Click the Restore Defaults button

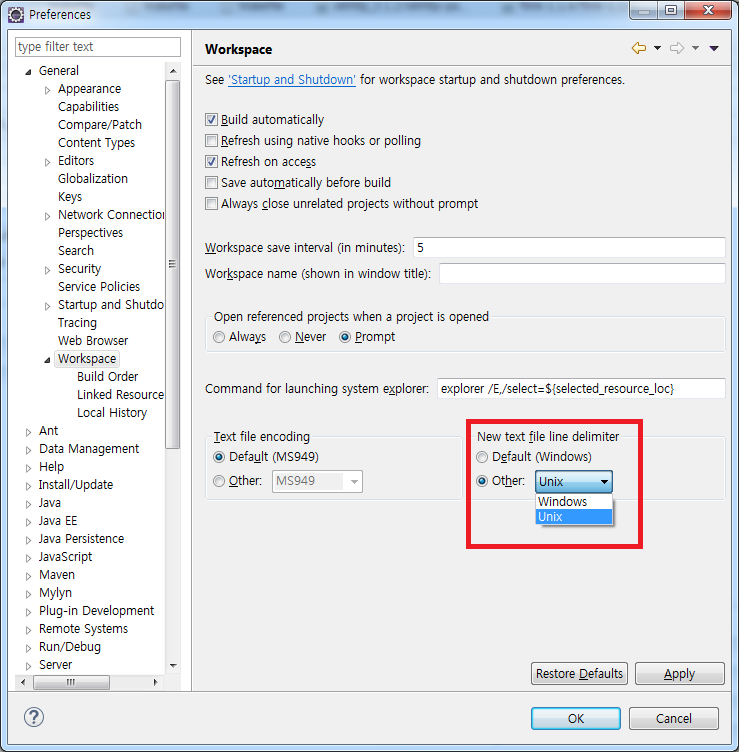click(579, 674)
